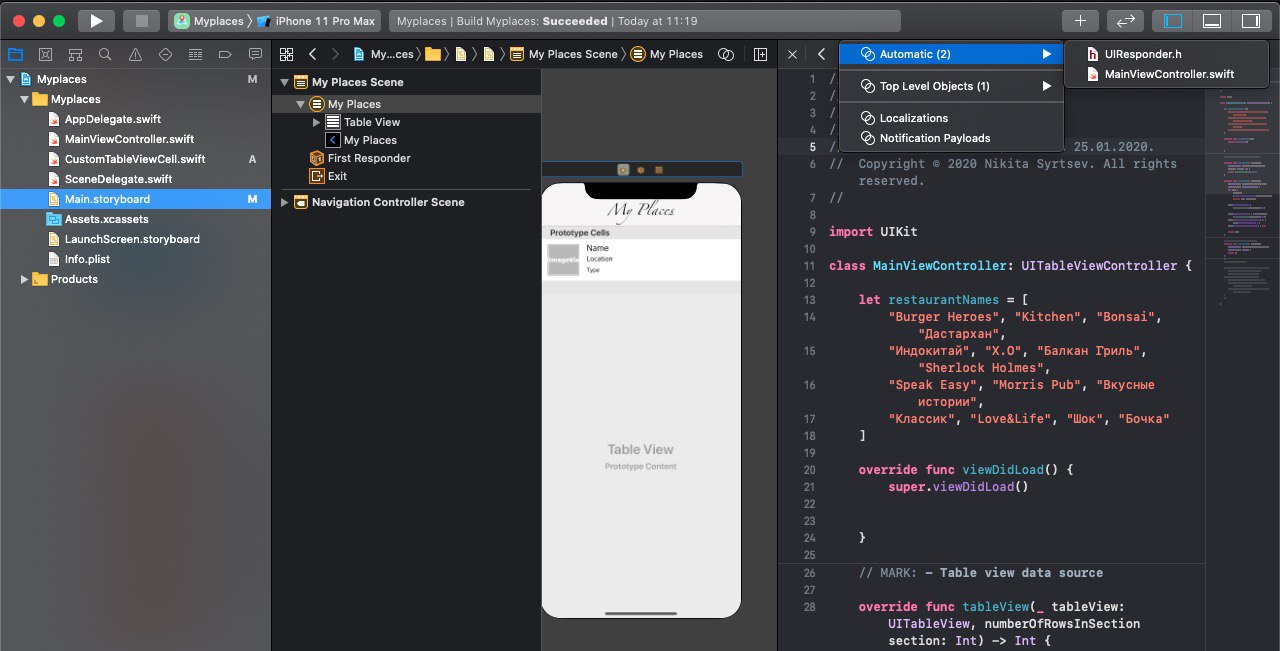This screenshot has width=1280, height=651.
Task: Expand Navigation Controller Scene
Action: tap(285, 202)
